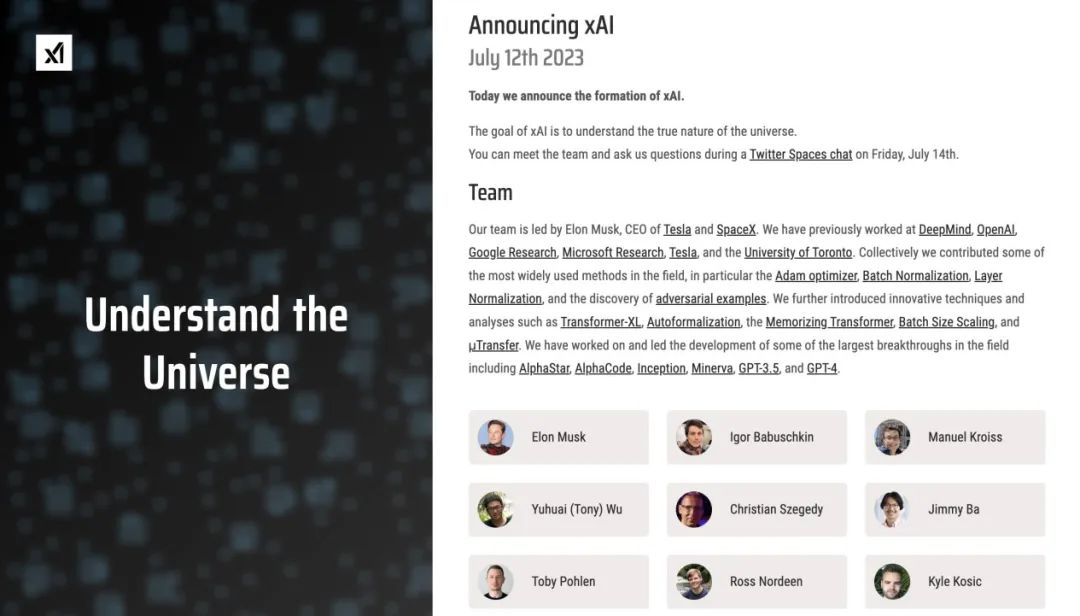Click Jimmy Ba's avatar
The height and width of the screenshot is (616, 1080).
pos(892,509)
